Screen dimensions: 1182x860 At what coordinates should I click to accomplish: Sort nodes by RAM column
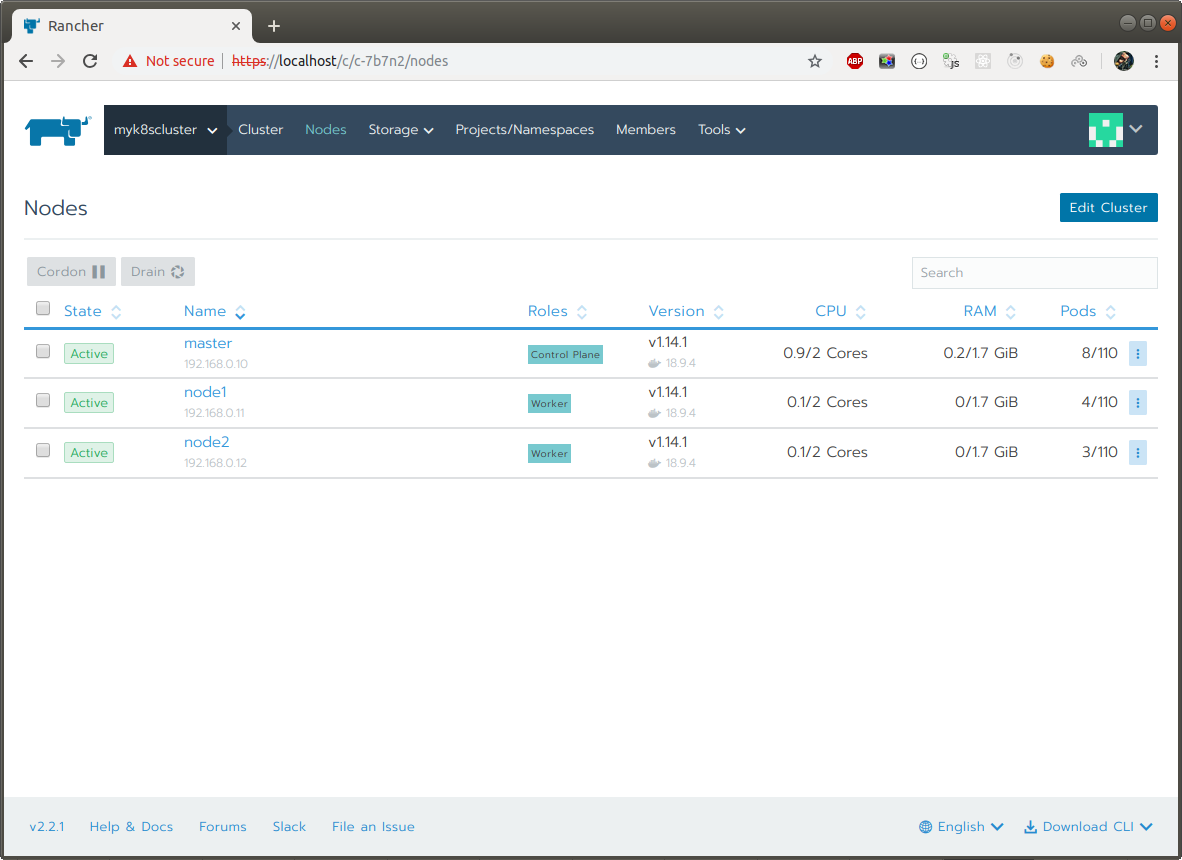[x=989, y=311]
